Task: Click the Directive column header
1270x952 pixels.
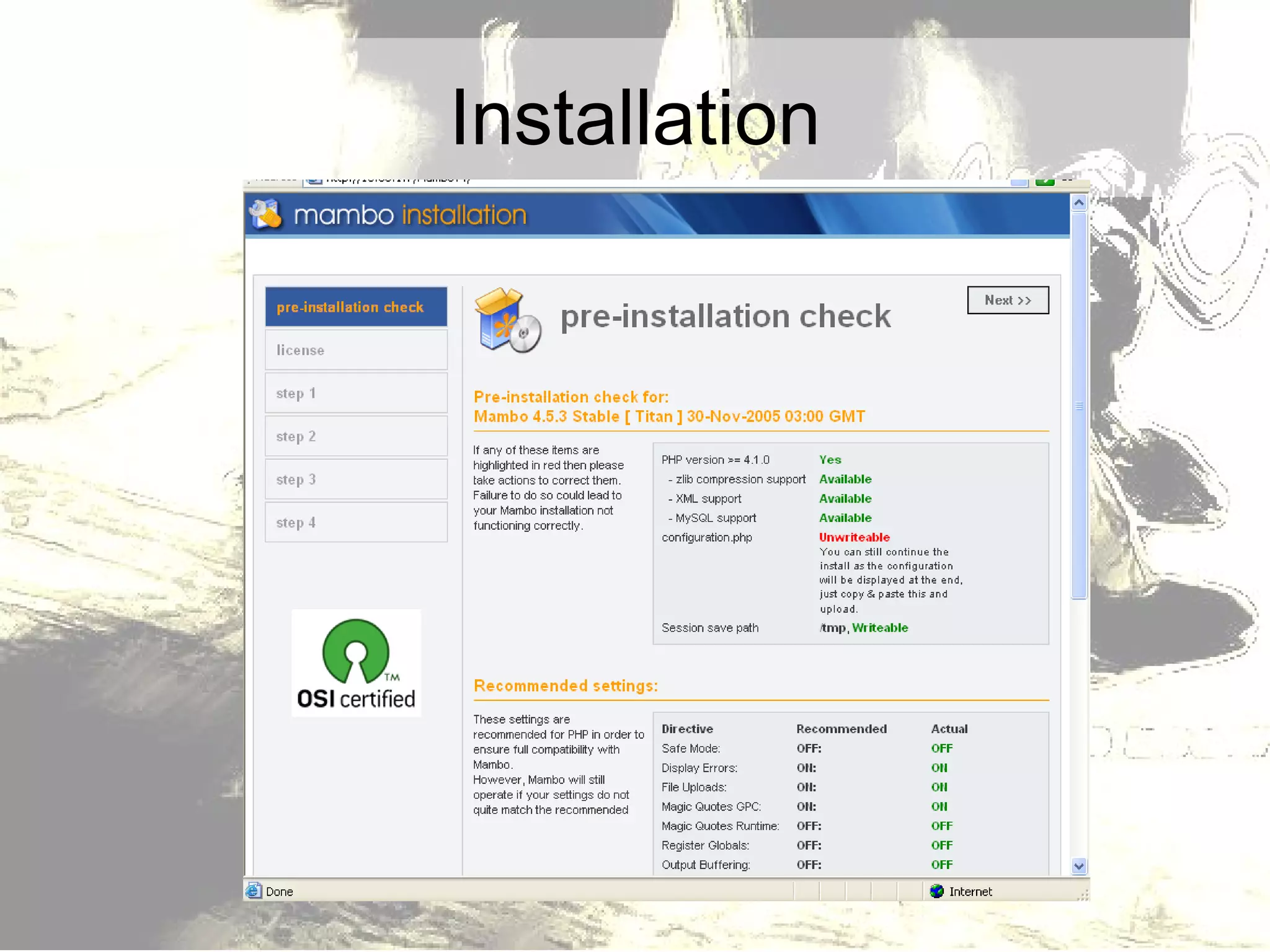Action: (687, 729)
